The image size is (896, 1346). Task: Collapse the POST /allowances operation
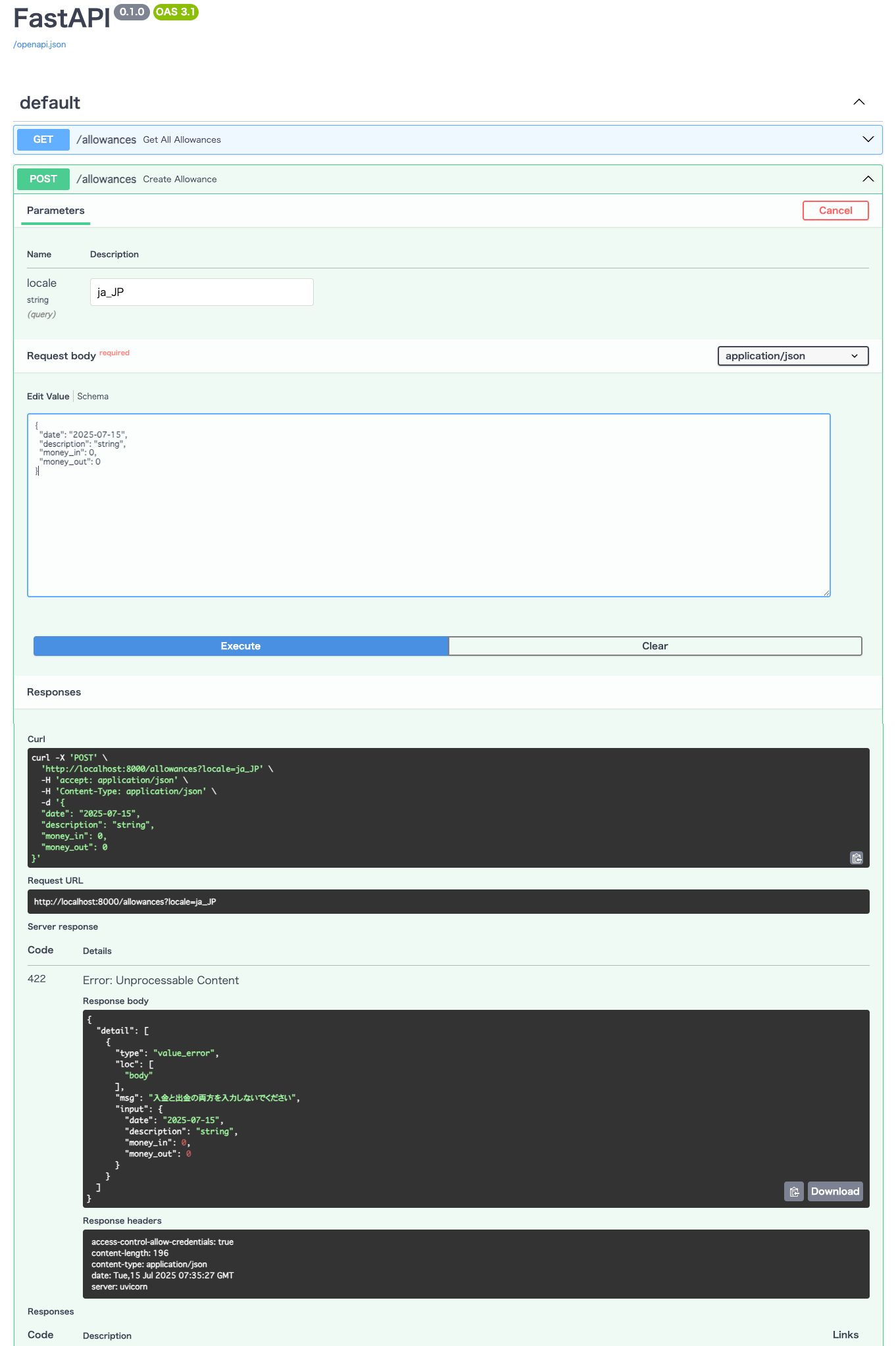point(868,179)
